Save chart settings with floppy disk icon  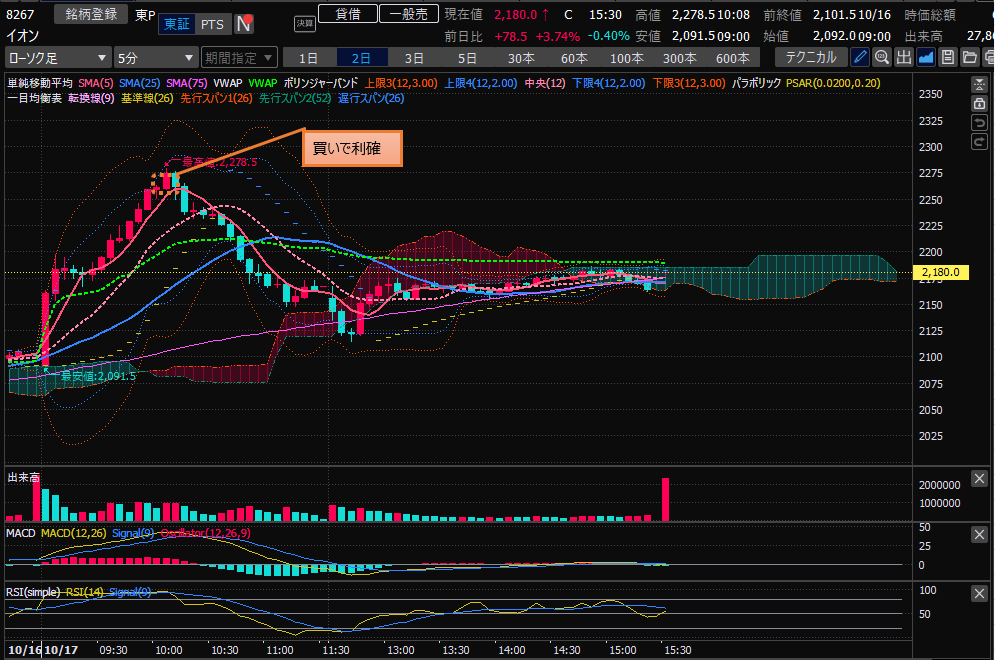947,57
